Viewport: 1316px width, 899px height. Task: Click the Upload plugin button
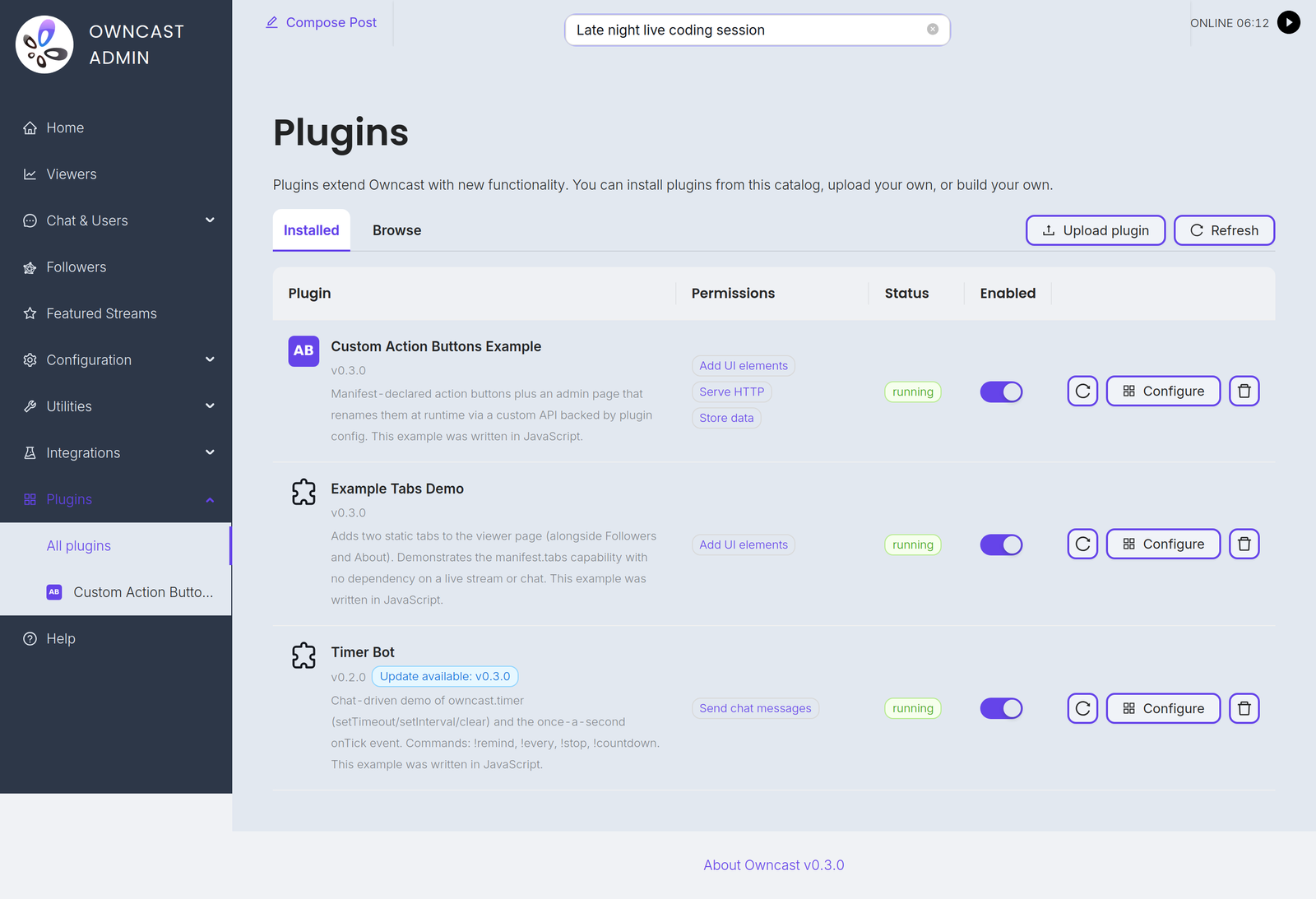(1096, 230)
